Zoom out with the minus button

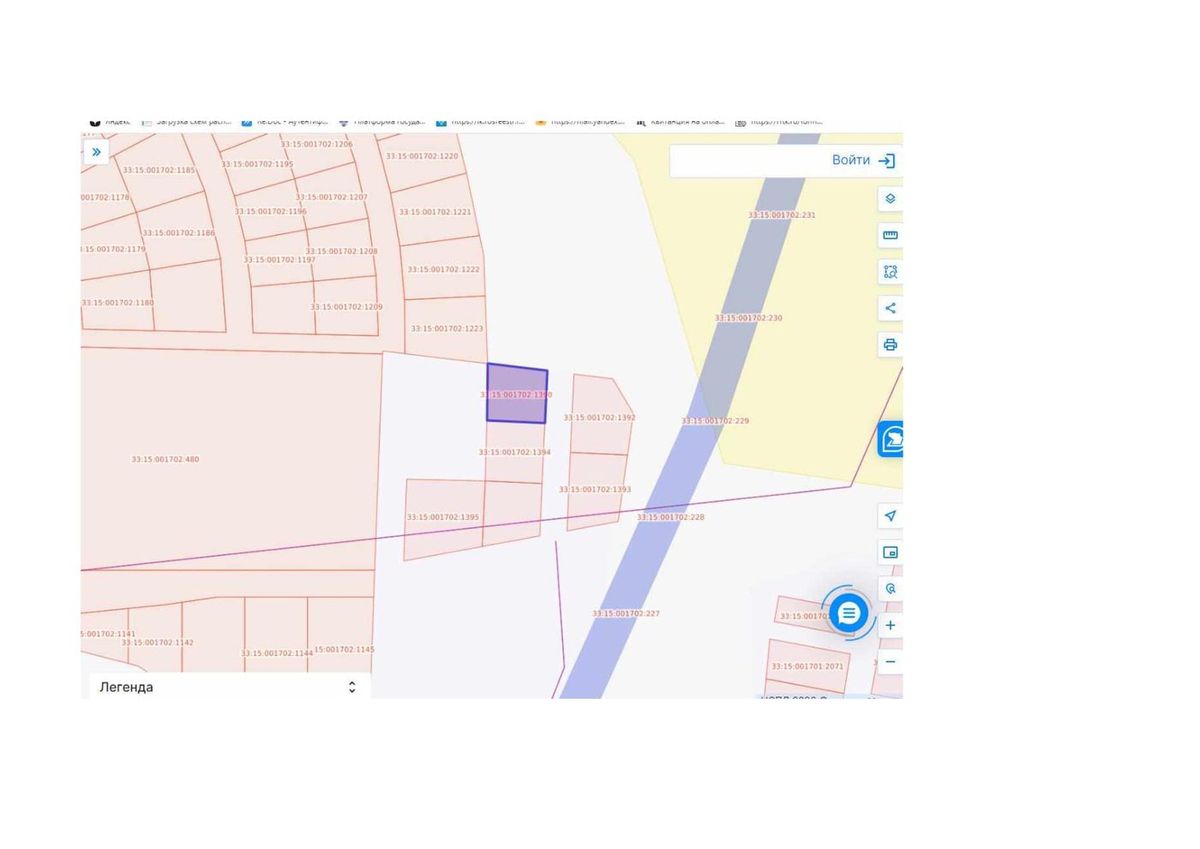click(x=890, y=661)
